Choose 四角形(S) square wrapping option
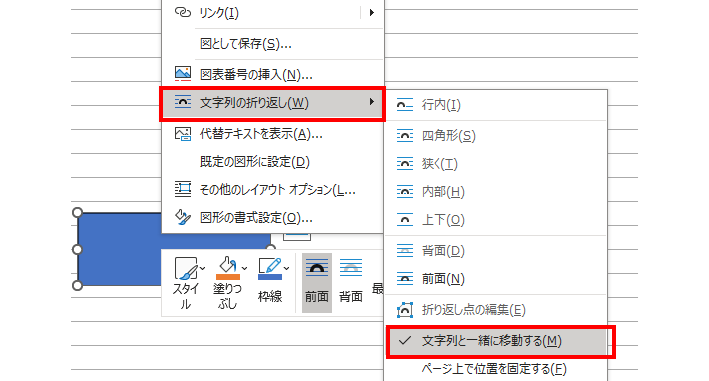The height and width of the screenshot is (381, 709). (x=496, y=136)
